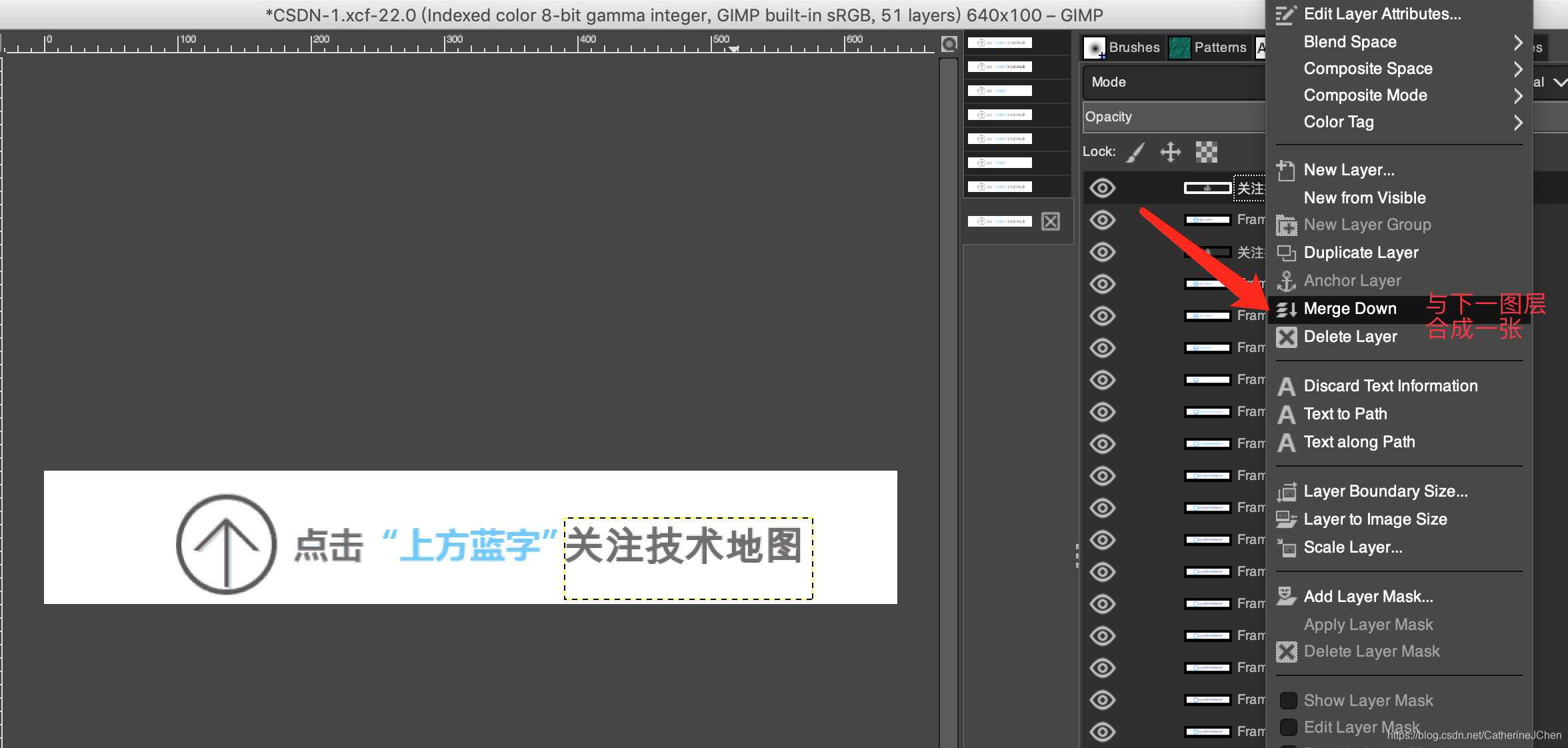Click the lock pixels paintbrush icon
The height and width of the screenshot is (748, 1568).
1136,152
